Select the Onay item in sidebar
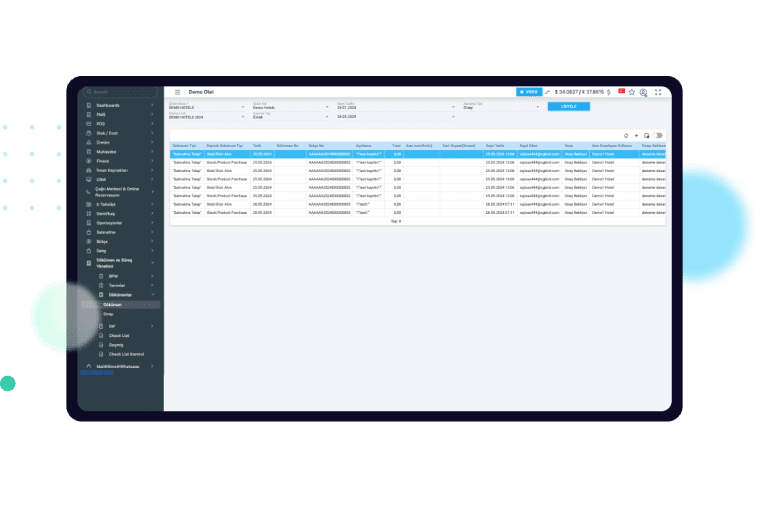760x508 pixels. point(109,314)
